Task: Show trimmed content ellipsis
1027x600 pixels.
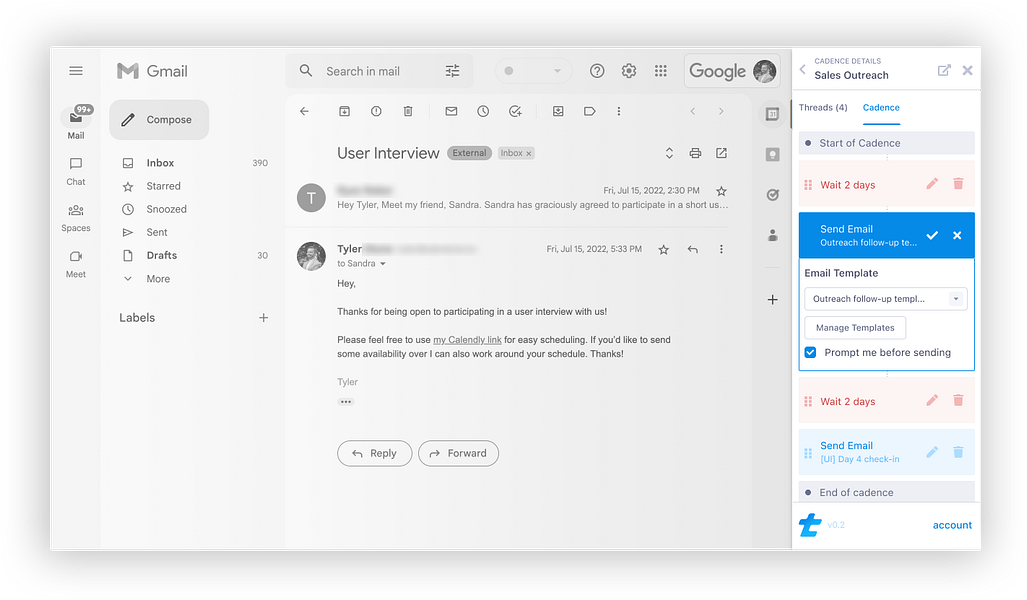Action: [x=346, y=402]
